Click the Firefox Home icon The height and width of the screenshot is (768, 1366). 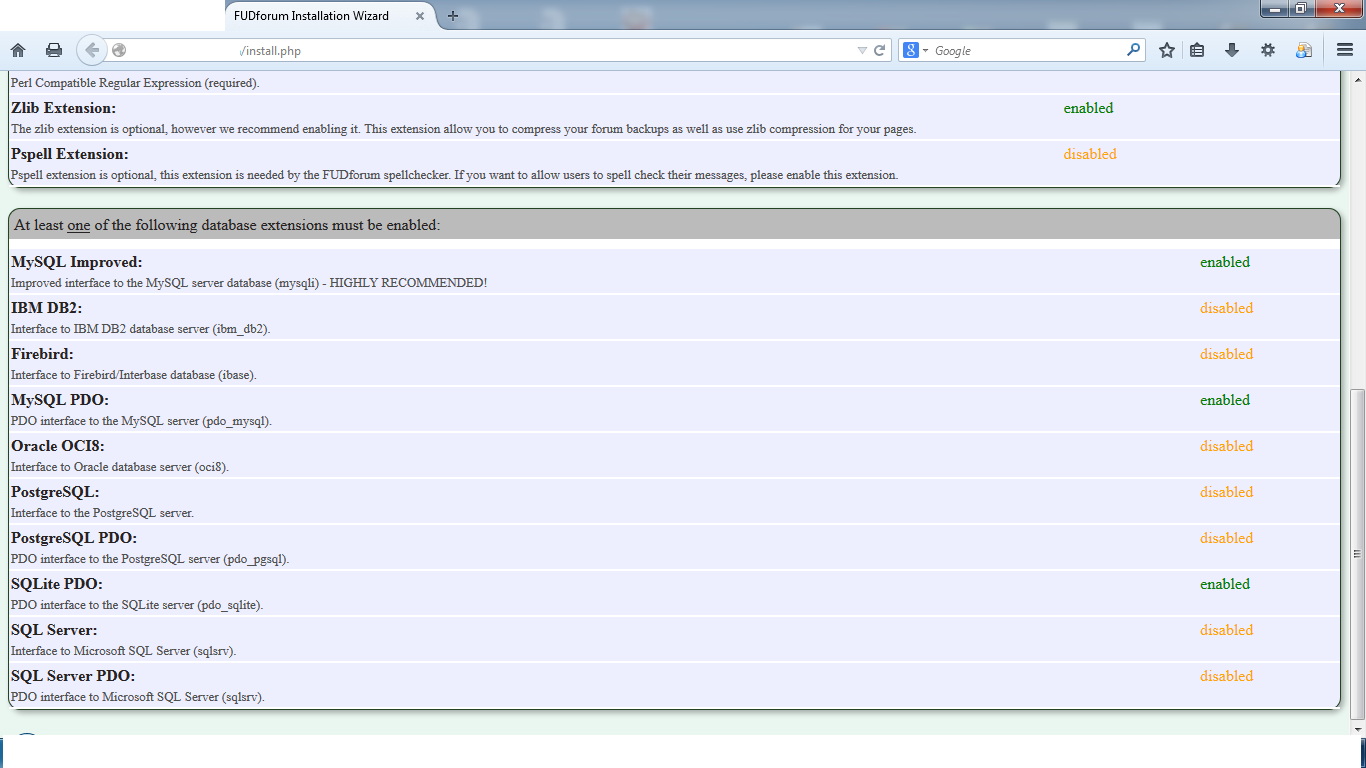[x=18, y=50]
